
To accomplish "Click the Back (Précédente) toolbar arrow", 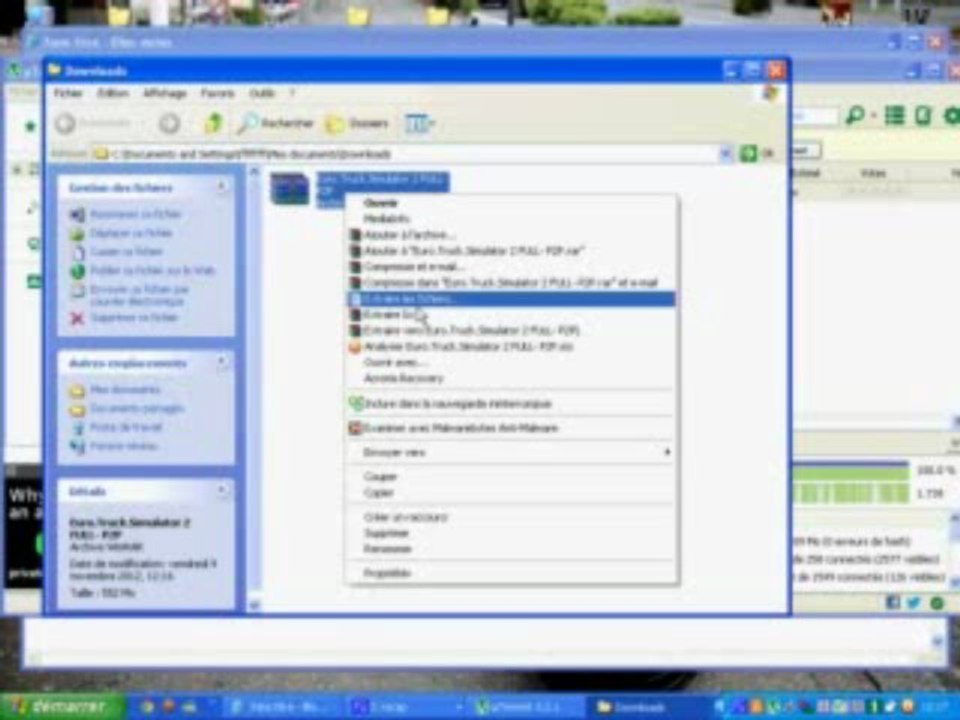I will click(66, 124).
